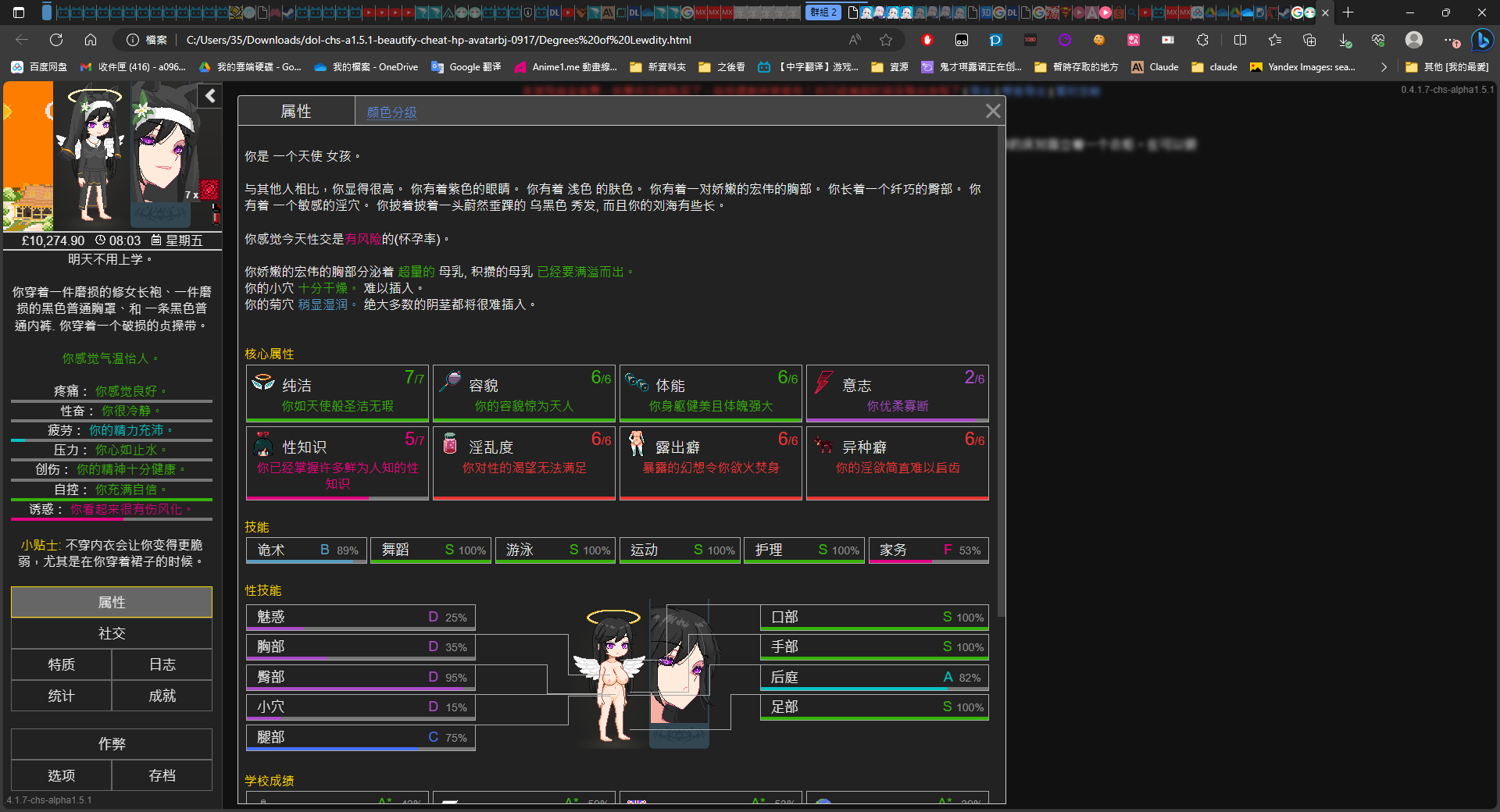
Task: Switch to the 颜色分级 tab
Action: coord(391,112)
